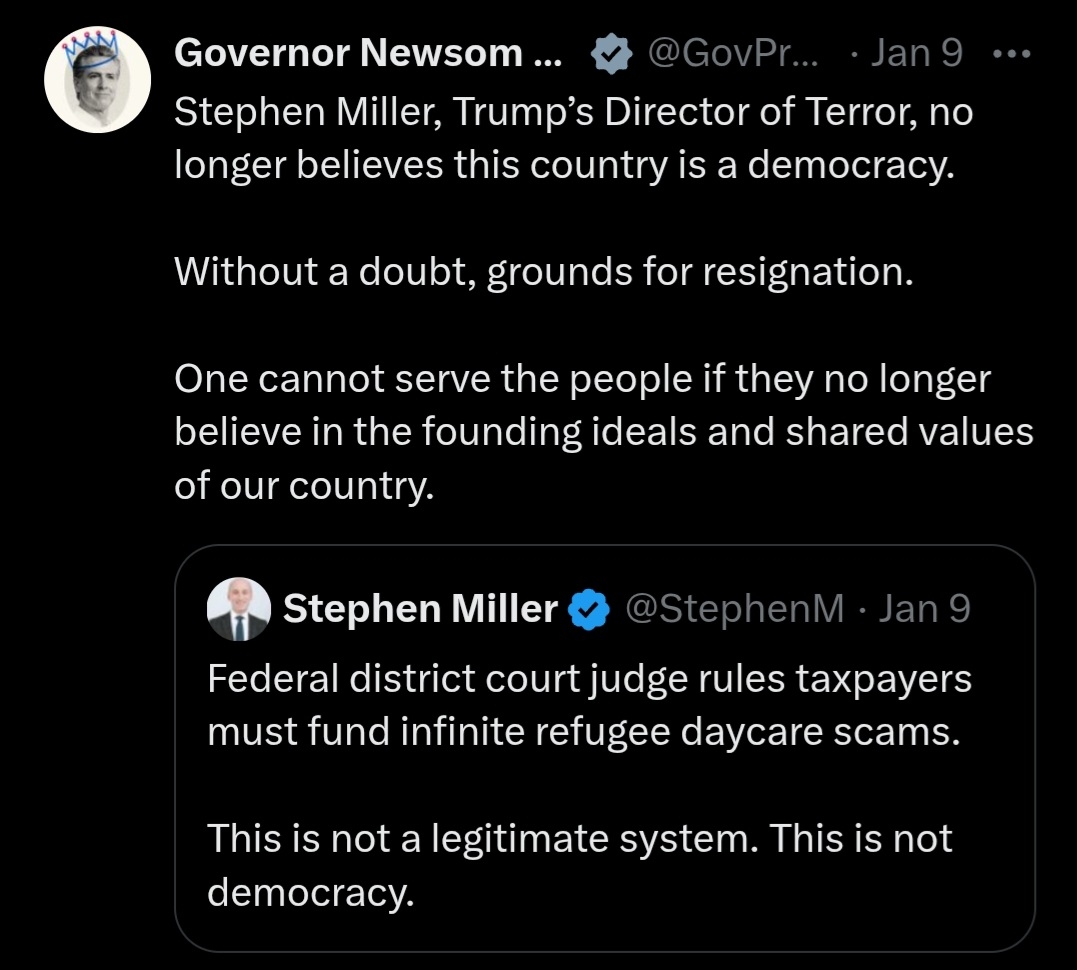Image resolution: width=1077 pixels, height=970 pixels.
Task: Click Stephen Miller's blue verified checkmark
Action: tap(590, 608)
